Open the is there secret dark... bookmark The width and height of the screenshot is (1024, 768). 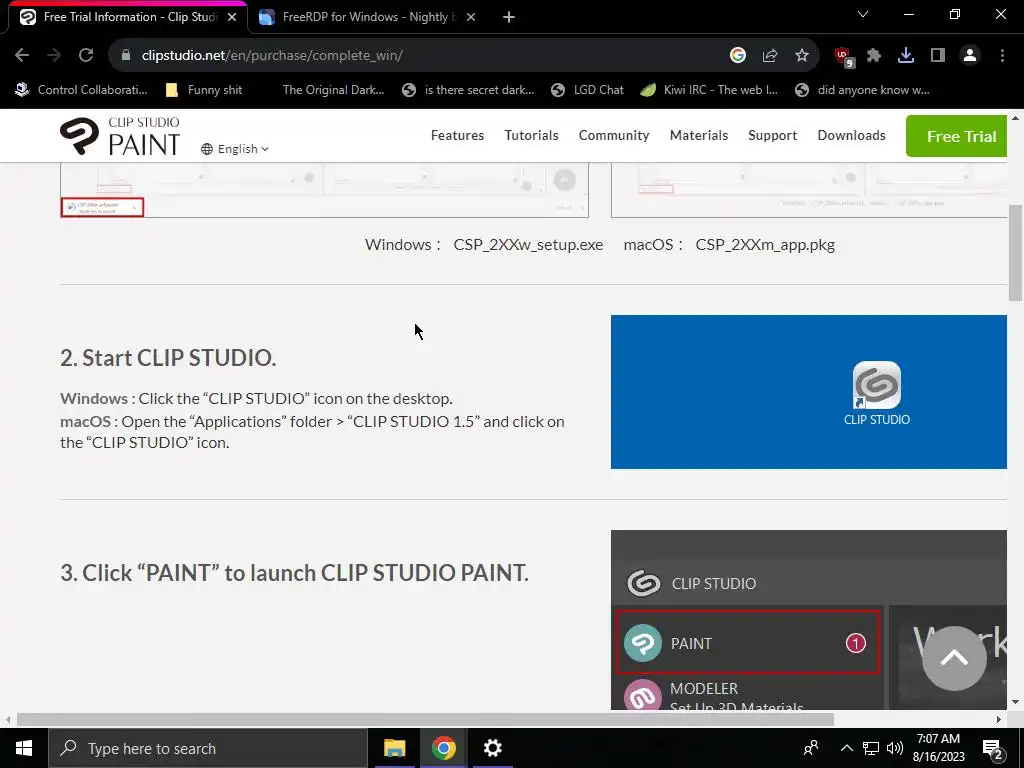click(468, 90)
